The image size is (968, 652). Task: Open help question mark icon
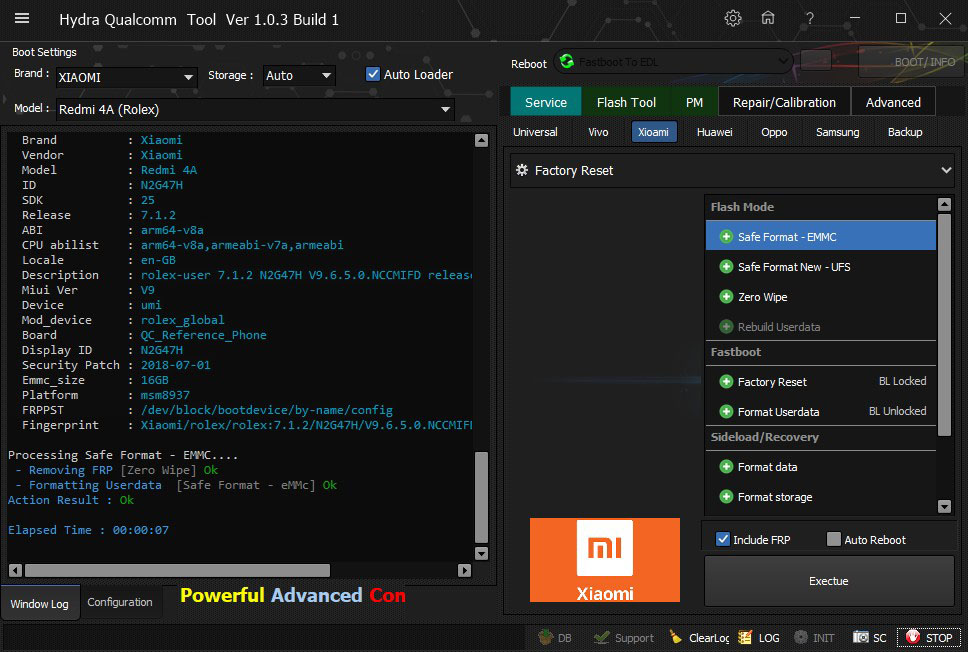809,19
